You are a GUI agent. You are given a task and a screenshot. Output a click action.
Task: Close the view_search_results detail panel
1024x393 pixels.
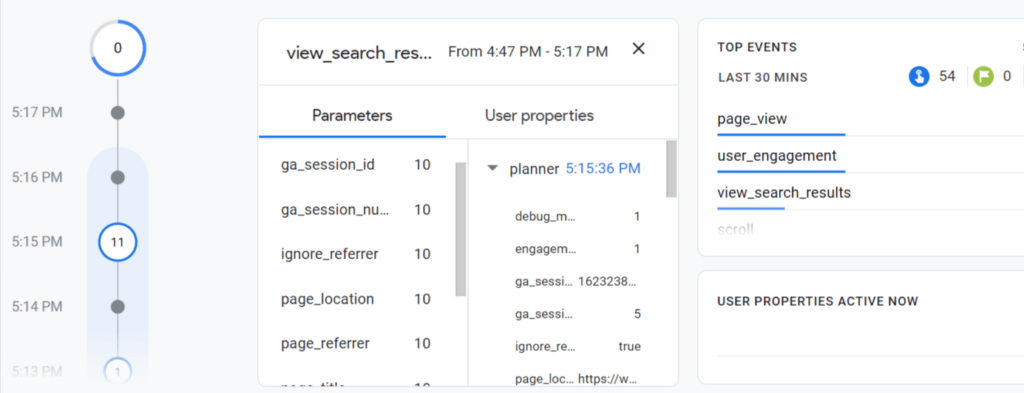[639, 49]
